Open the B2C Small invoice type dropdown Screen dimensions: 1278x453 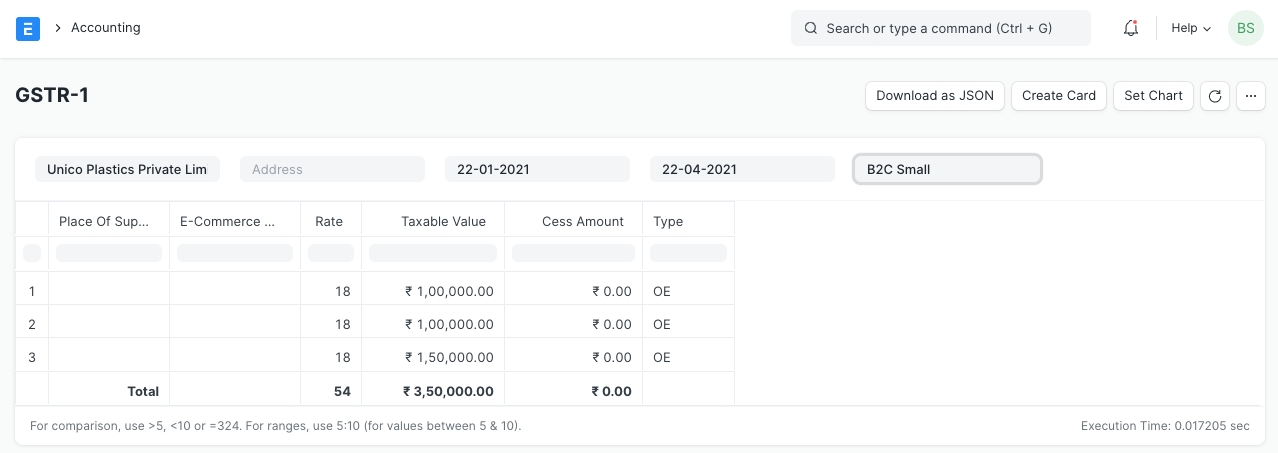(946, 169)
